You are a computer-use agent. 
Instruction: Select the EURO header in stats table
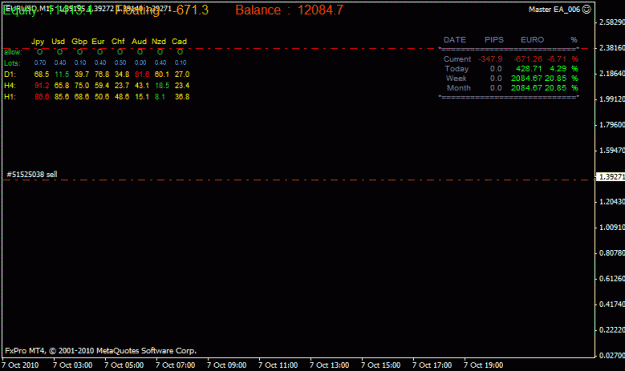coord(532,40)
